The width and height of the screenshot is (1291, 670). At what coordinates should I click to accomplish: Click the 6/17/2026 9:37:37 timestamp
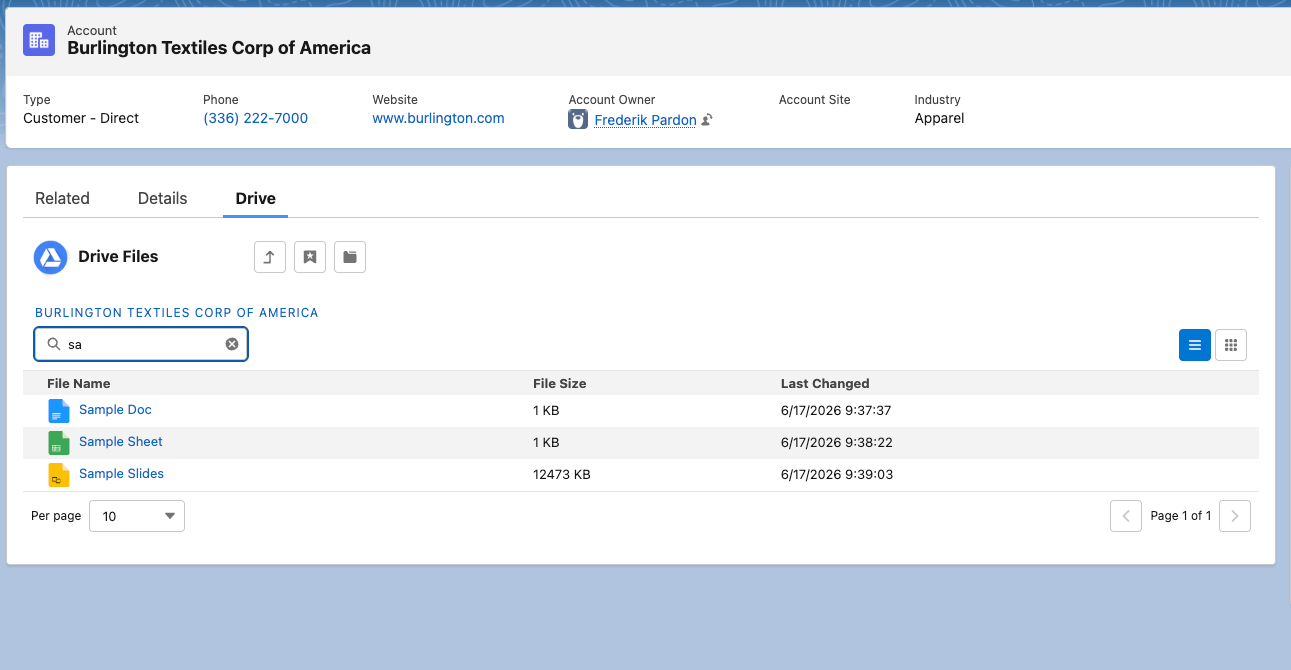[x=836, y=411]
